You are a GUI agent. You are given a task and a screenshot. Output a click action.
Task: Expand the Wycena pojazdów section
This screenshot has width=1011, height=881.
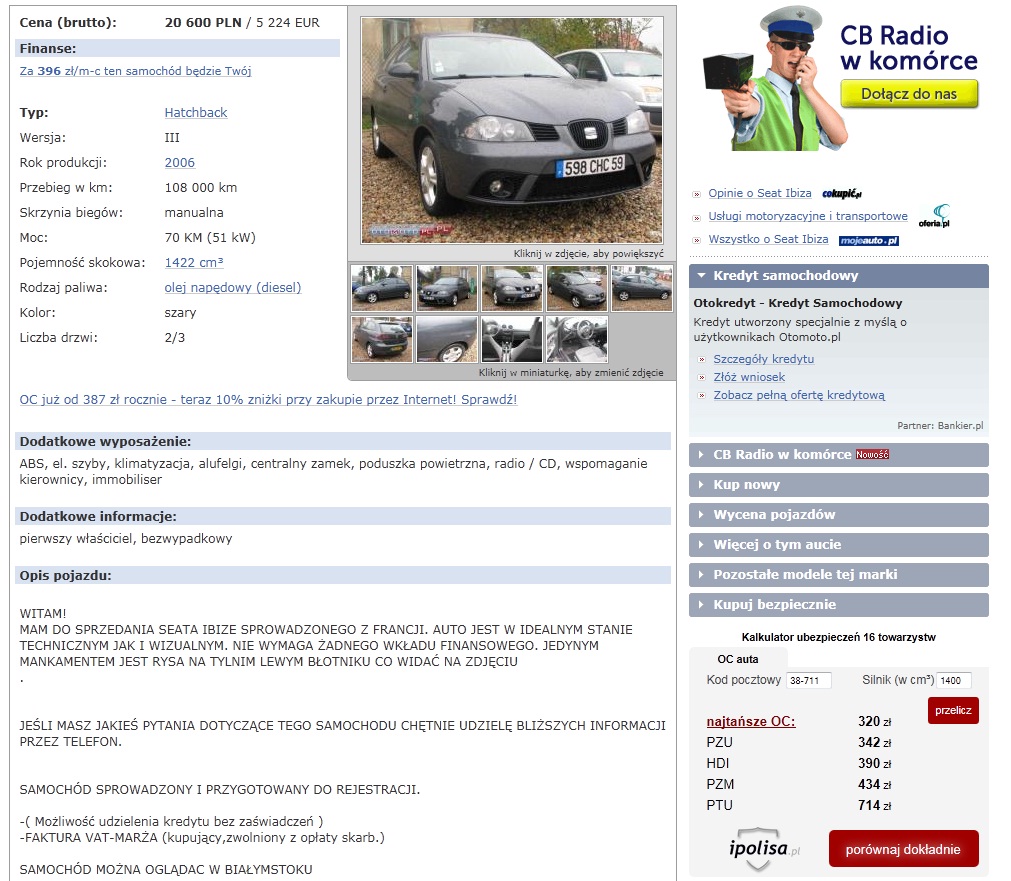point(838,515)
